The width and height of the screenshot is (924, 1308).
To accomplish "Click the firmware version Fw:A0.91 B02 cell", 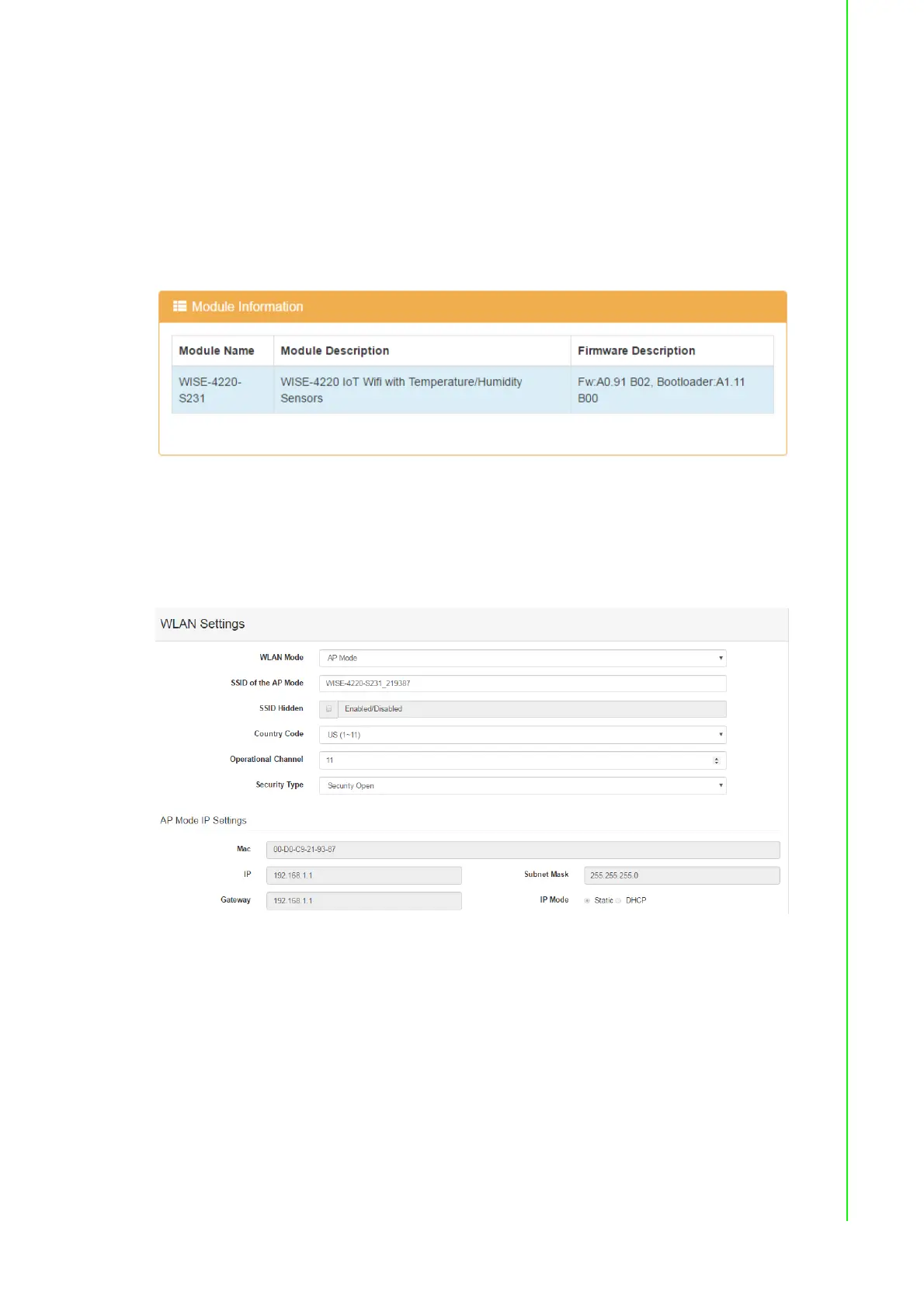I will (661, 390).
